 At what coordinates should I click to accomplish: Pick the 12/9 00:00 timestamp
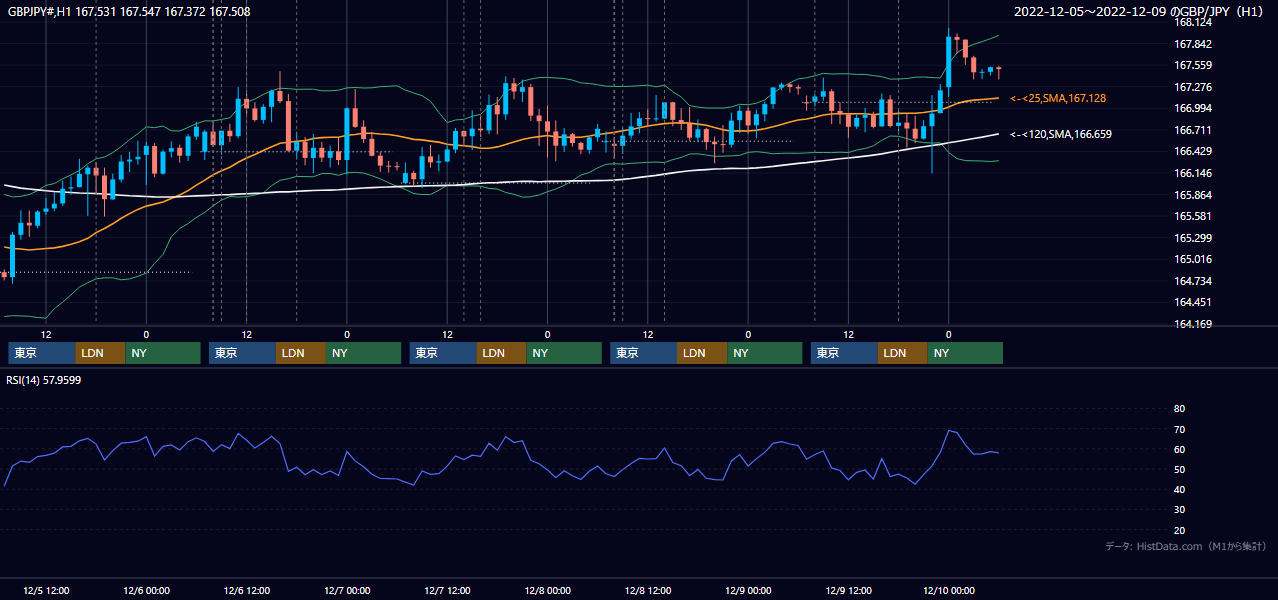(748, 590)
